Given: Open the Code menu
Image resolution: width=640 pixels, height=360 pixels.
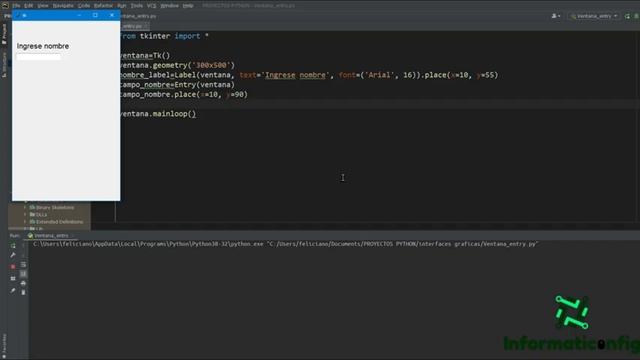Looking at the screenshot, I should [x=84, y=6].
